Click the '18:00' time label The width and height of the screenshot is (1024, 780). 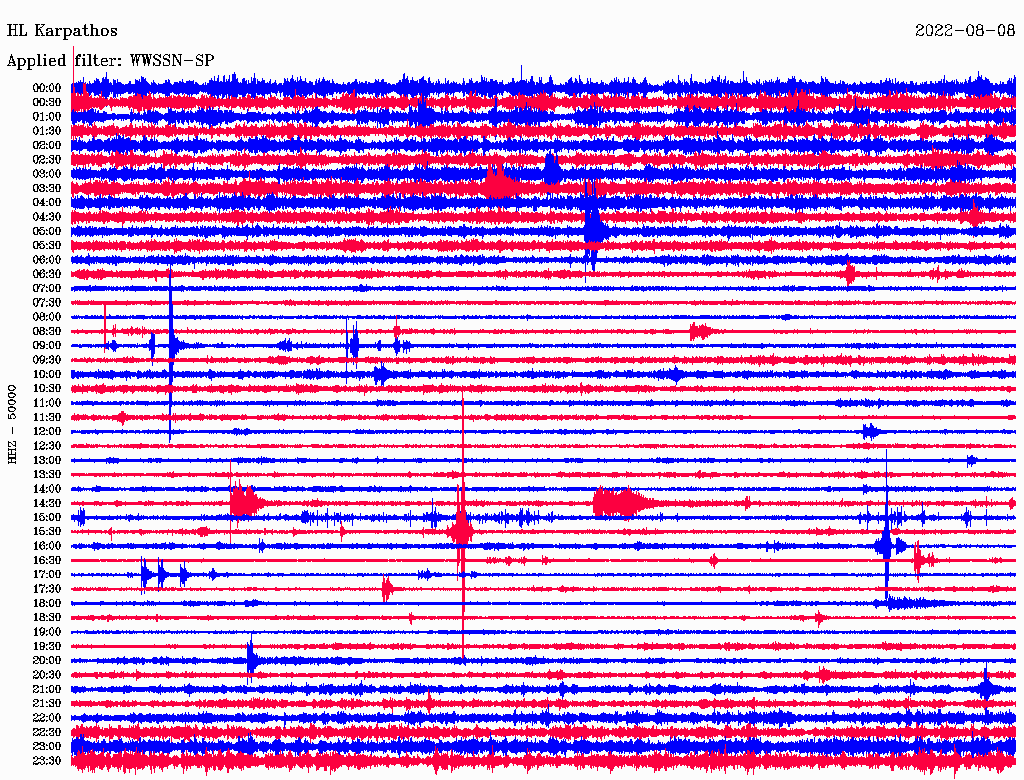47,604
